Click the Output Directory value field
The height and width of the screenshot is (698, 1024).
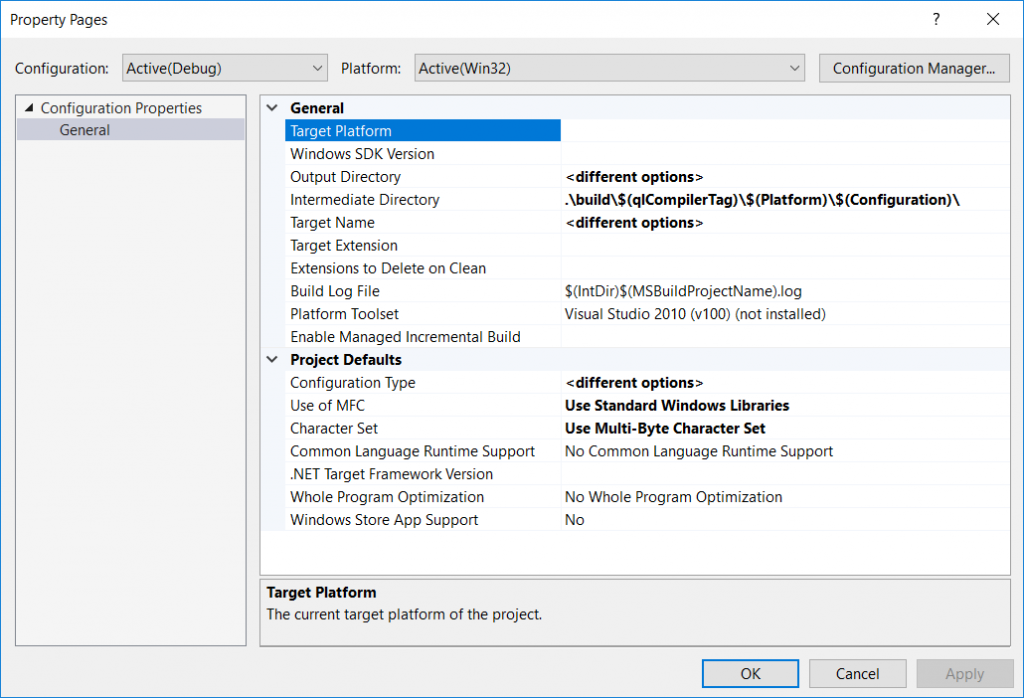tap(785, 177)
